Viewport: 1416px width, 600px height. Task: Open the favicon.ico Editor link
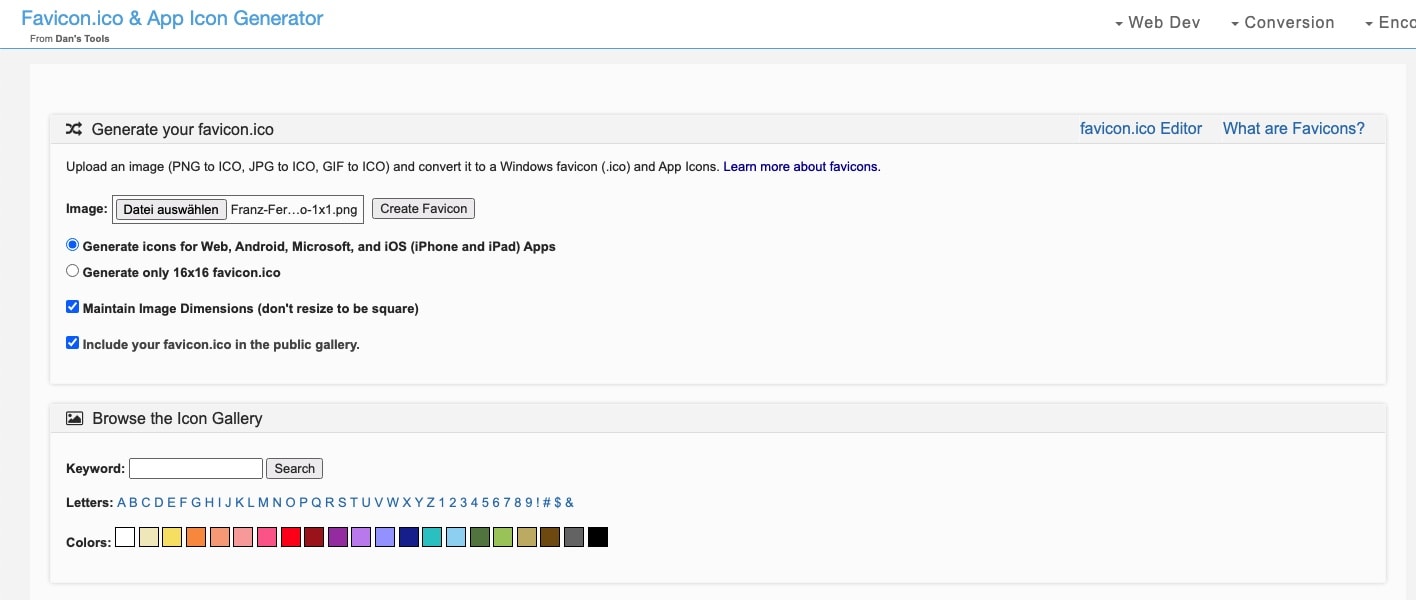[1140, 128]
